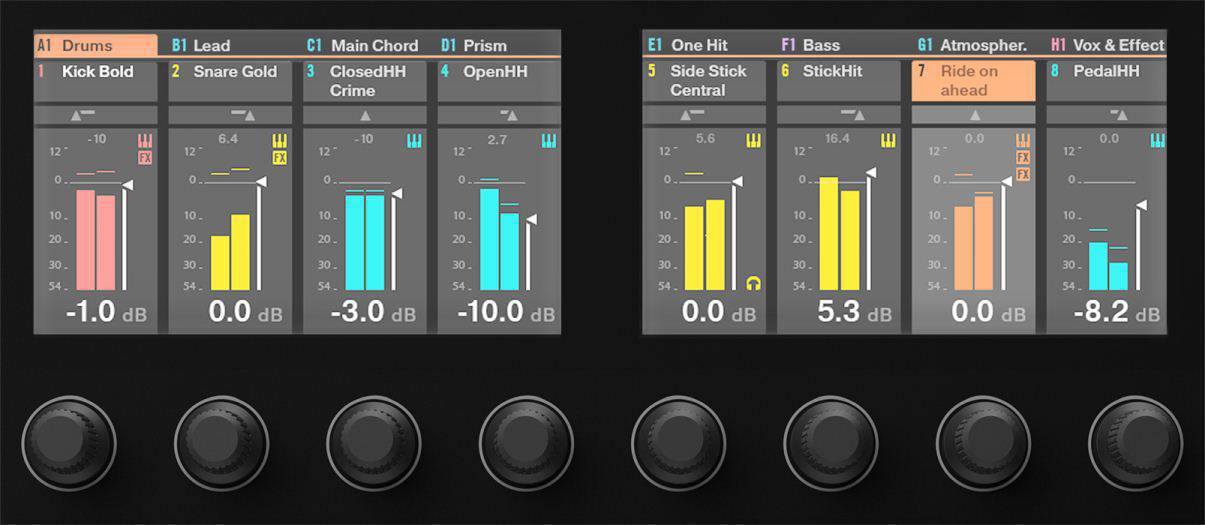1205x525 pixels.
Task: Select the D1 Prism group tab
Action: pos(474,45)
